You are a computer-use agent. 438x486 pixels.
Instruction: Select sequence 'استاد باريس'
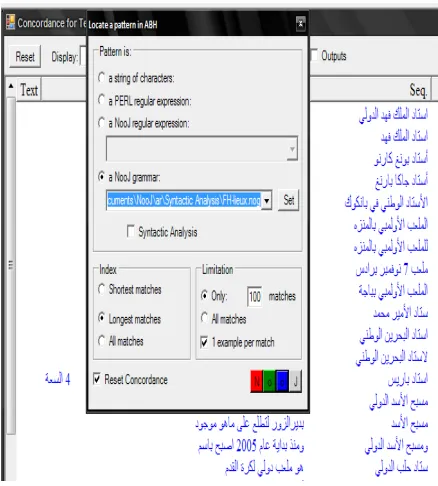408,379
